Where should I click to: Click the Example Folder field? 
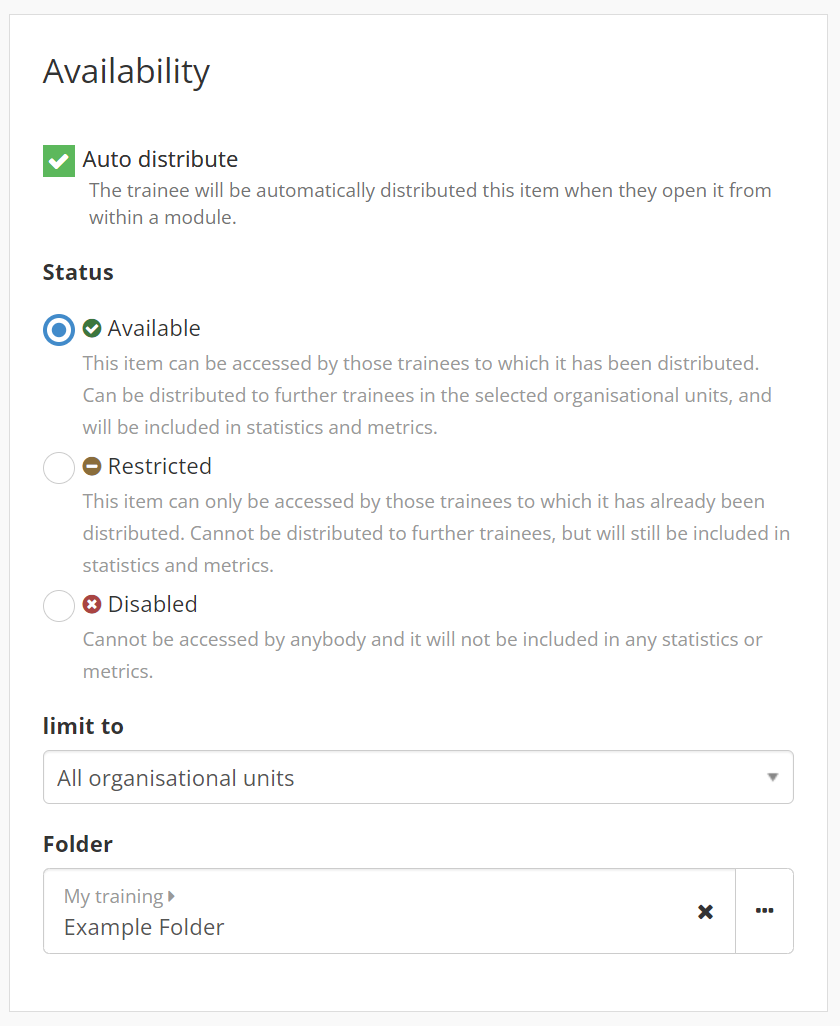(x=389, y=911)
